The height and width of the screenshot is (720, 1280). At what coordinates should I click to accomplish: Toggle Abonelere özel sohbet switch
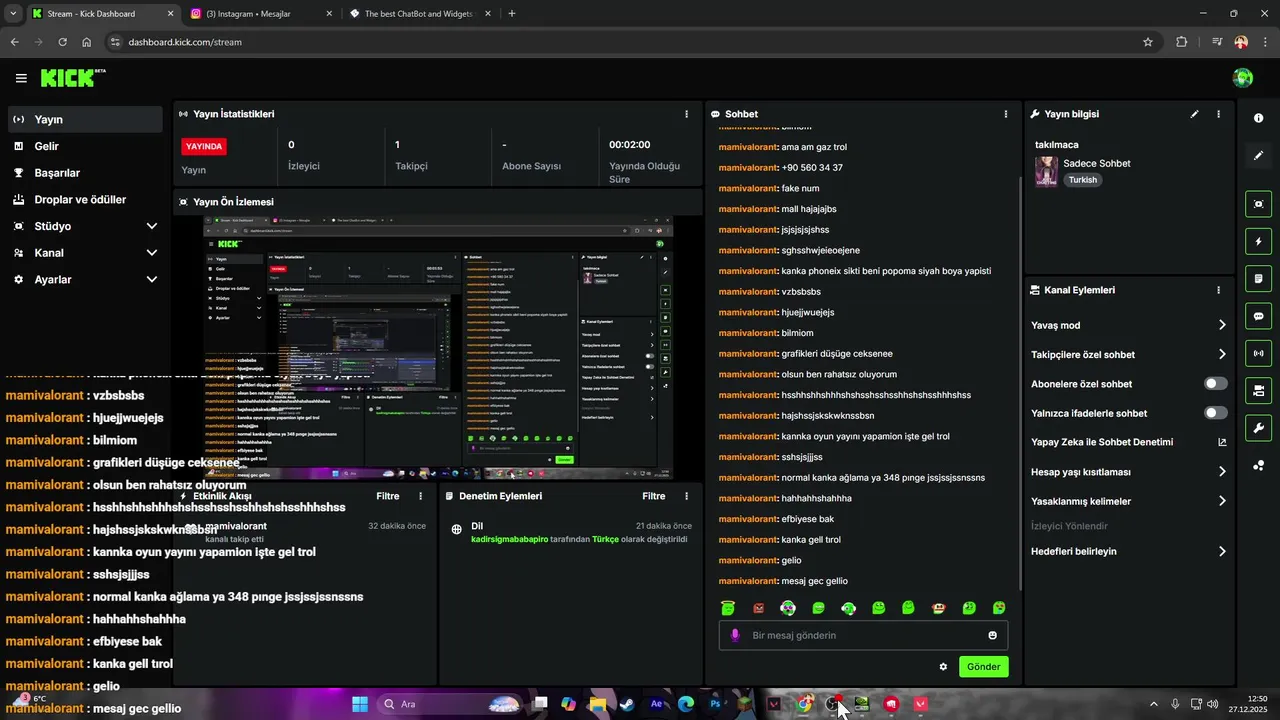coord(1216,384)
